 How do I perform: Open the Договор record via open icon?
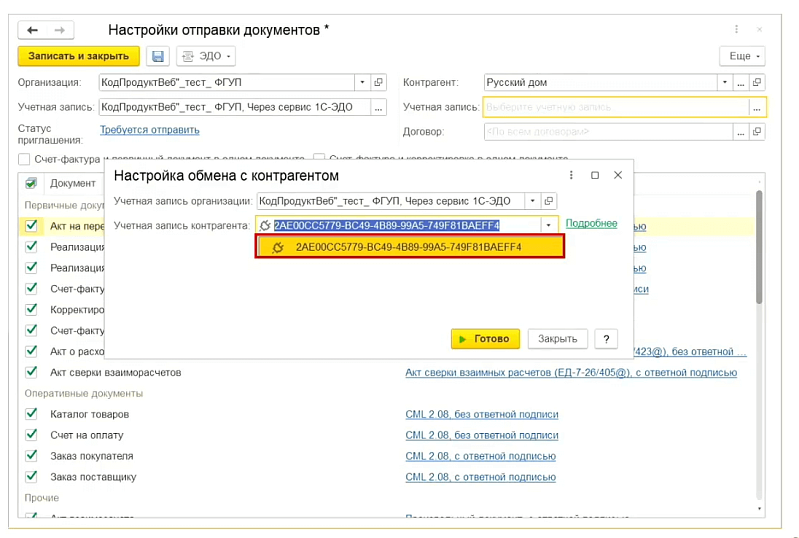click(x=757, y=132)
